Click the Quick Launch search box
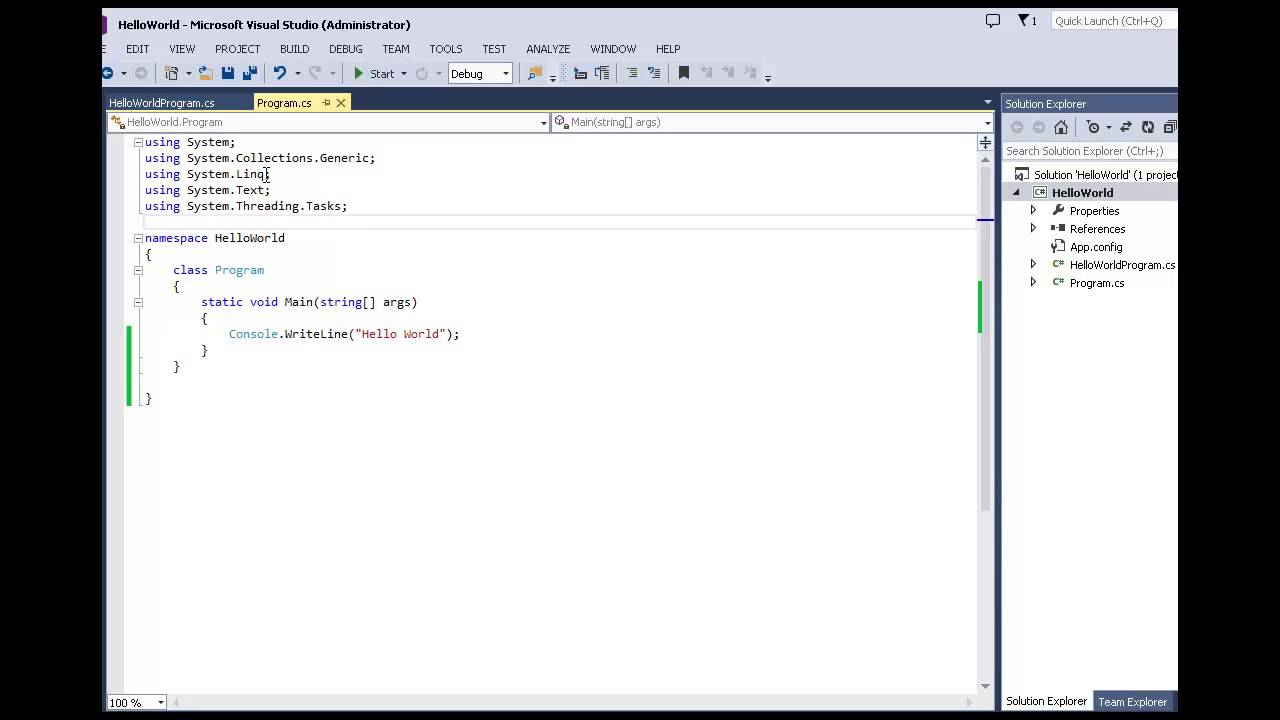1280x720 pixels. [x=1113, y=21]
